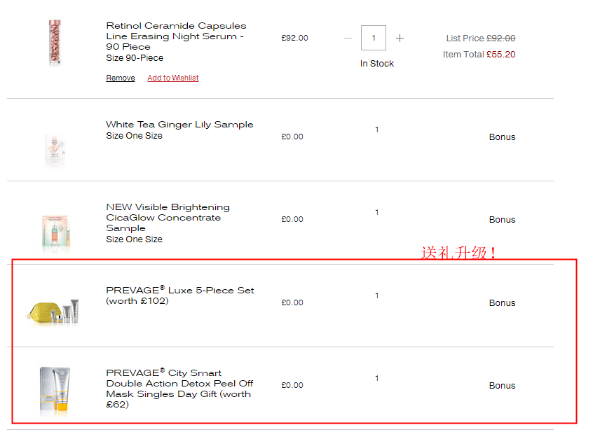600x432 pixels.
Task: Click the PREVAGE Luxe 5-Piece Set name
Action: (x=180, y=291)
